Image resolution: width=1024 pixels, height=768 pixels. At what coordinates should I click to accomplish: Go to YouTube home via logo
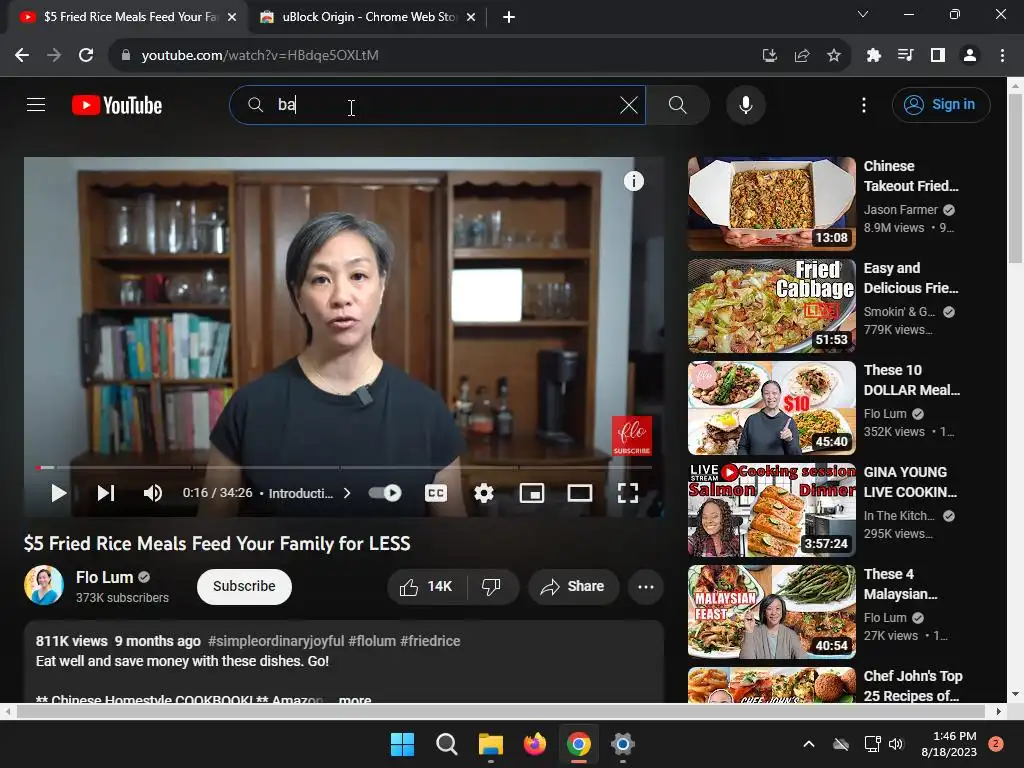click(x=117, y=105)
